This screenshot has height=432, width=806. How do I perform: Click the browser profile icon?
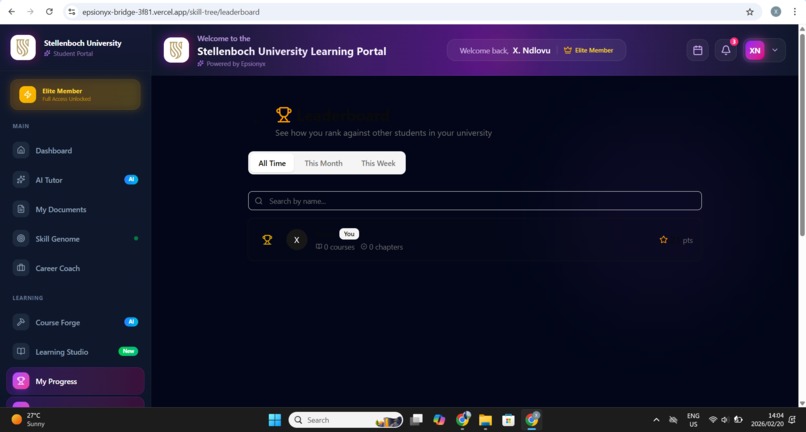776,12
